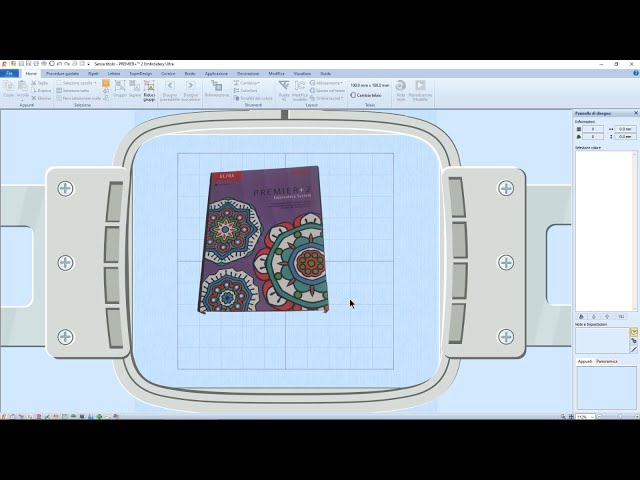Click the Gruppo icon
640x480 pixels.
120,89
